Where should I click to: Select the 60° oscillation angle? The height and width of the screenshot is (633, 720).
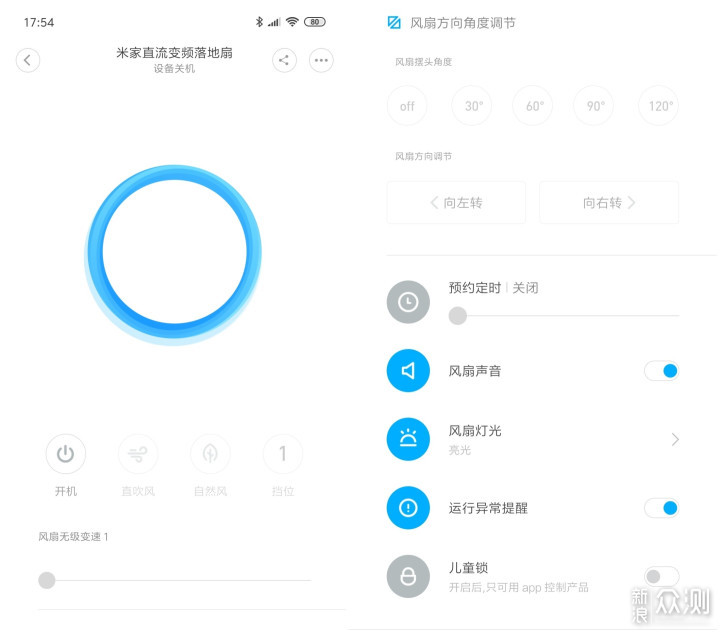point(533,106)
